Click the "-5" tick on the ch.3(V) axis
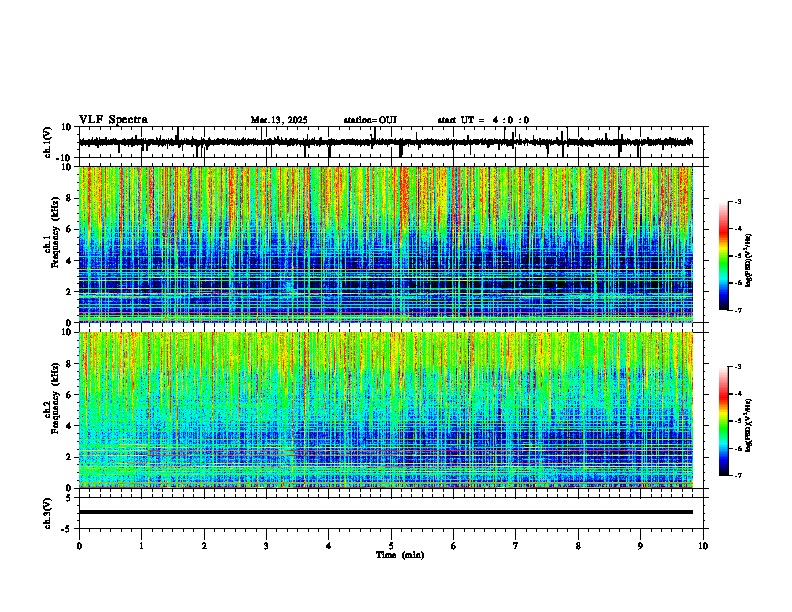 [x=68, y=529]
